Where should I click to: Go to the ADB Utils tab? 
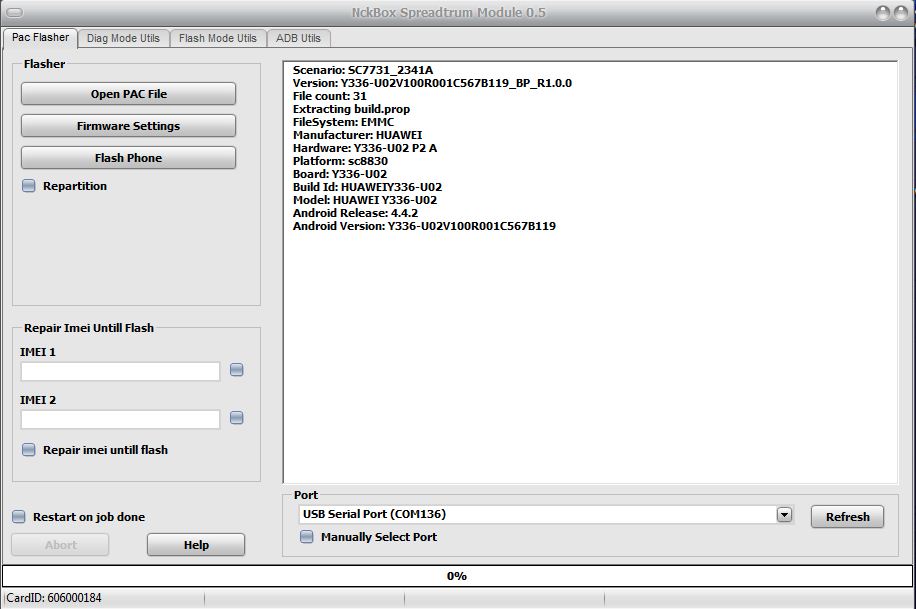click(x=299, y=38)
